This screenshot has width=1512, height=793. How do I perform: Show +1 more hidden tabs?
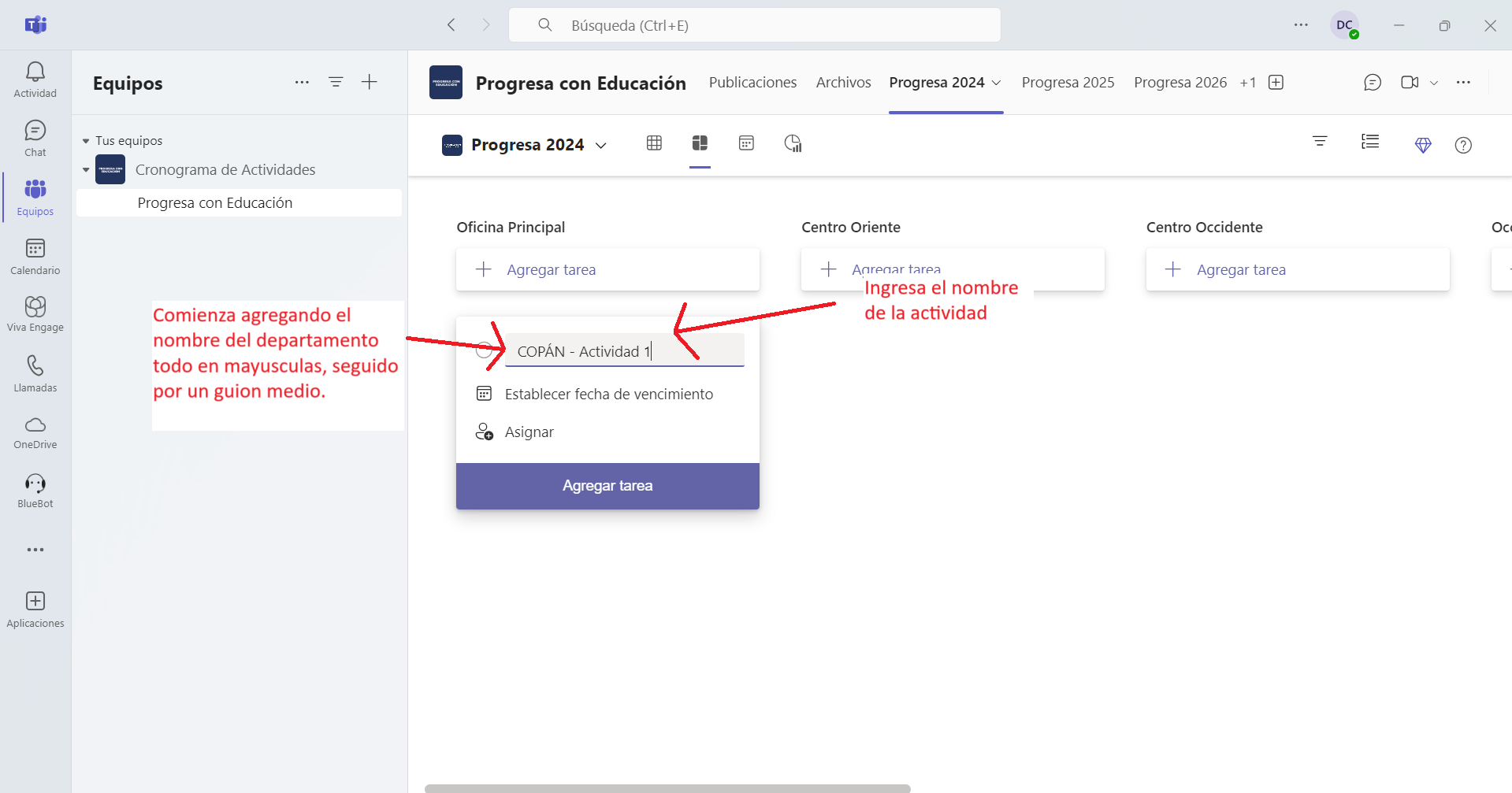(x=1247, y=83)
